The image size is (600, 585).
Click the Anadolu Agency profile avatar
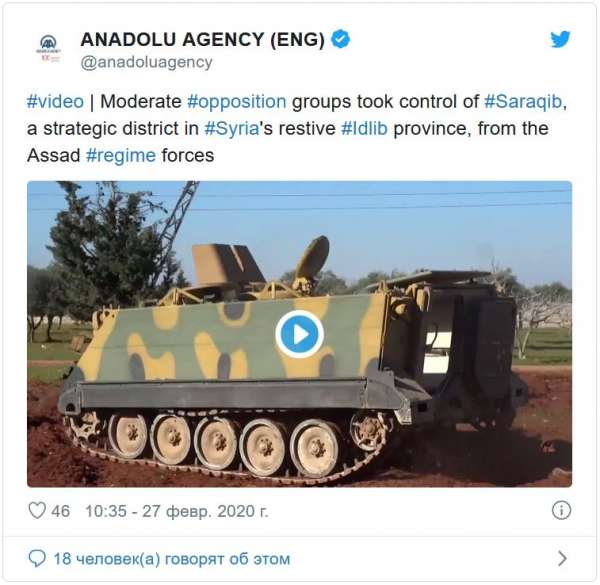(x=49, y=49)
